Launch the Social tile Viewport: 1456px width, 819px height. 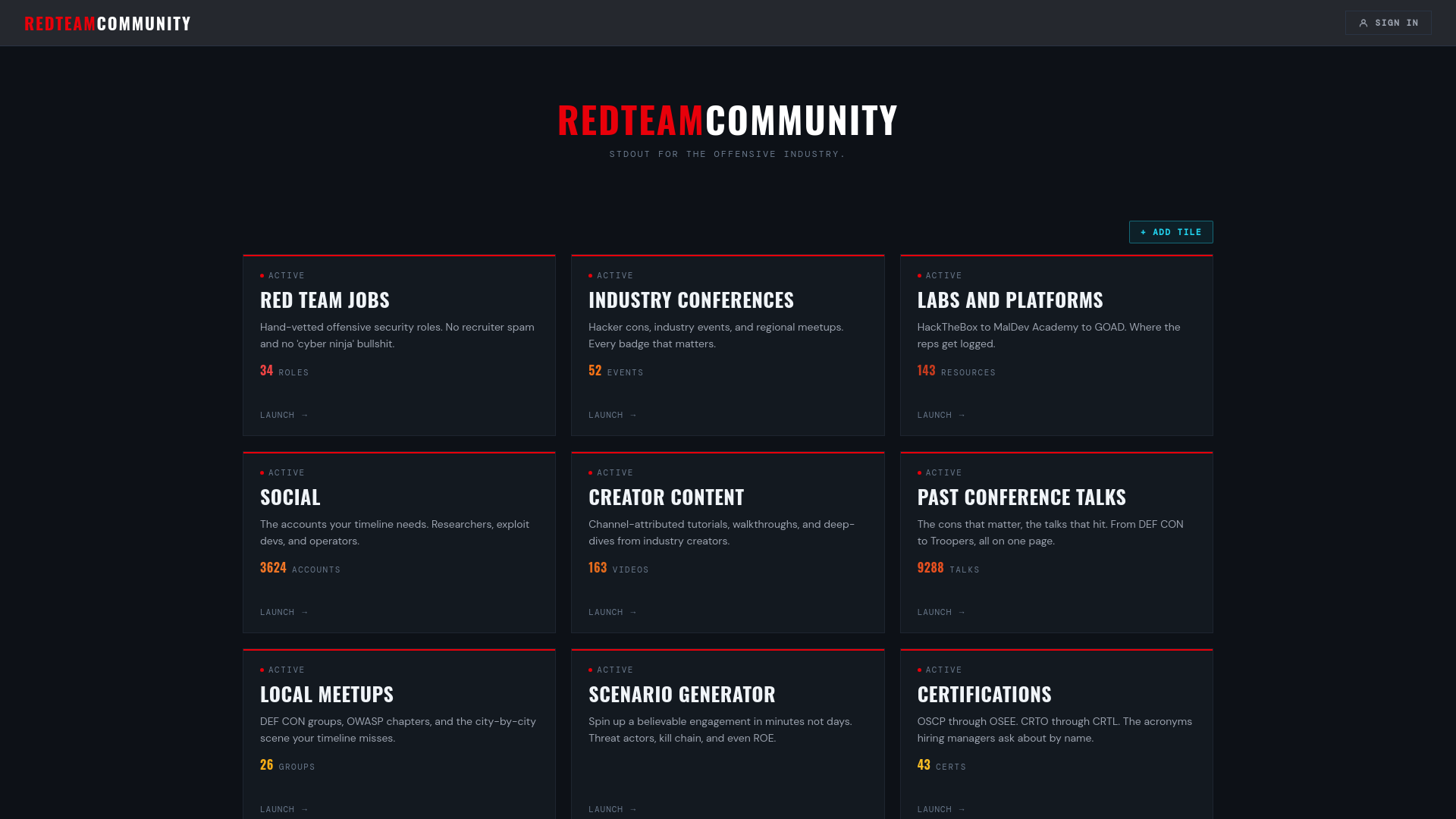(284, 613)
